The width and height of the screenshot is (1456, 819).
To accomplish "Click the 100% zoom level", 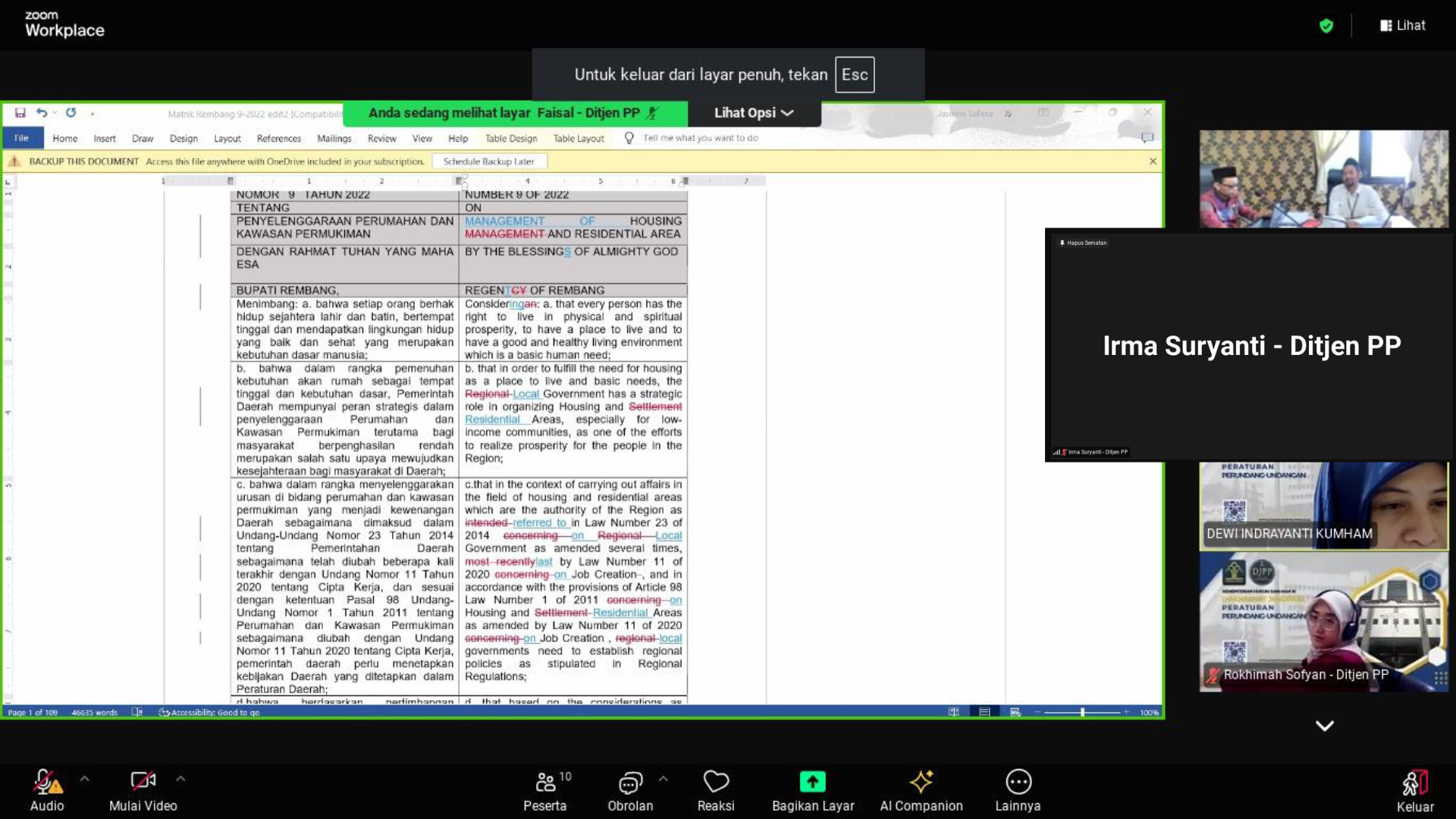I will 1149,713.
